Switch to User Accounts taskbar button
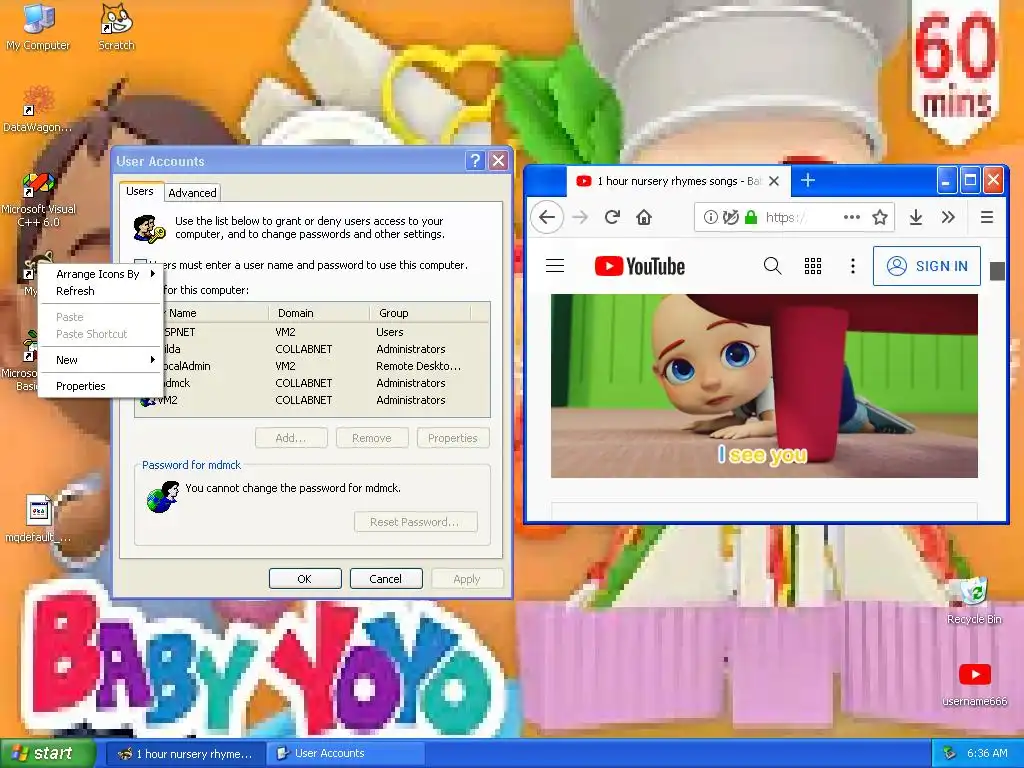1024x768 pixels. pyautogui.click(x=346, y=754)
